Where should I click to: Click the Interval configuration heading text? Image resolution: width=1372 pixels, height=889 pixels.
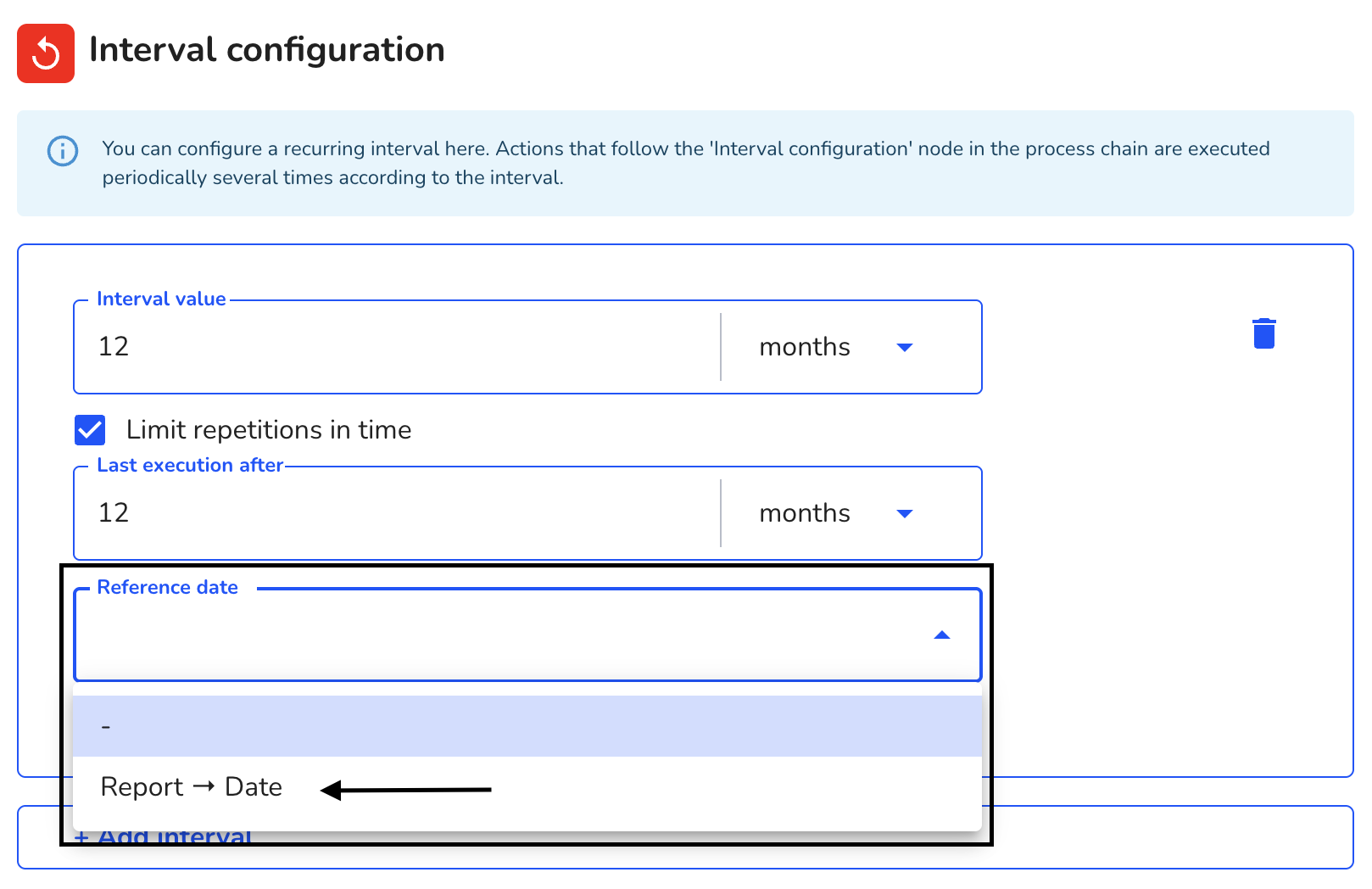[267, 50]
